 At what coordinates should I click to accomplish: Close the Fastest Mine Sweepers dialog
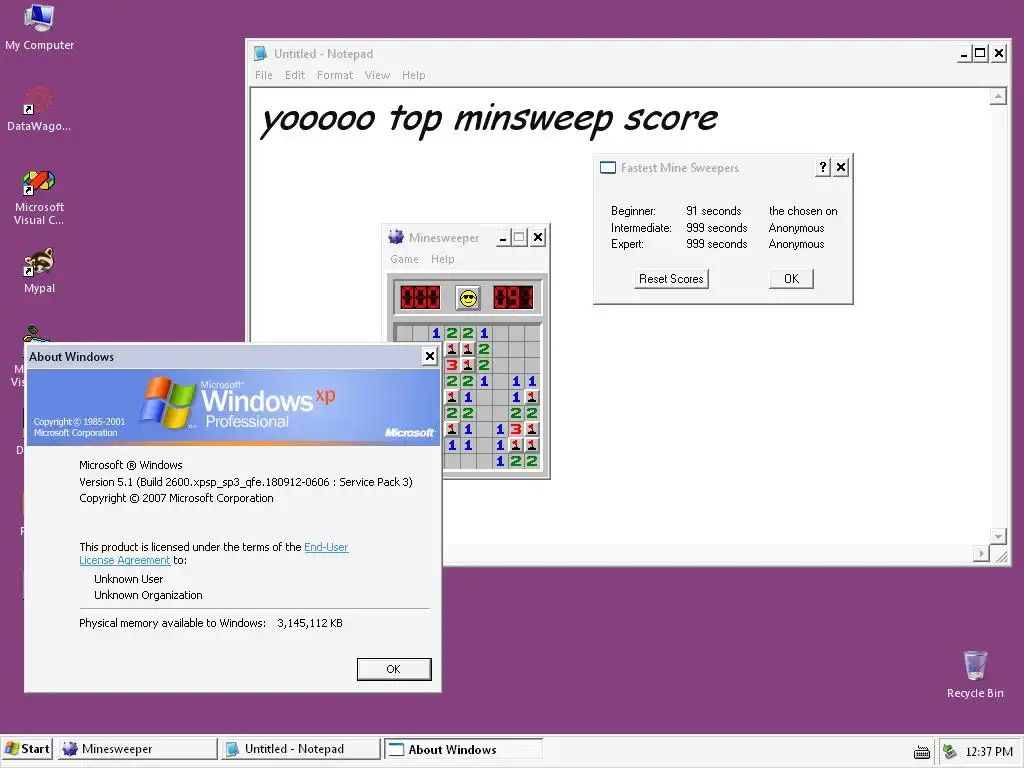[x=841, y=168]
